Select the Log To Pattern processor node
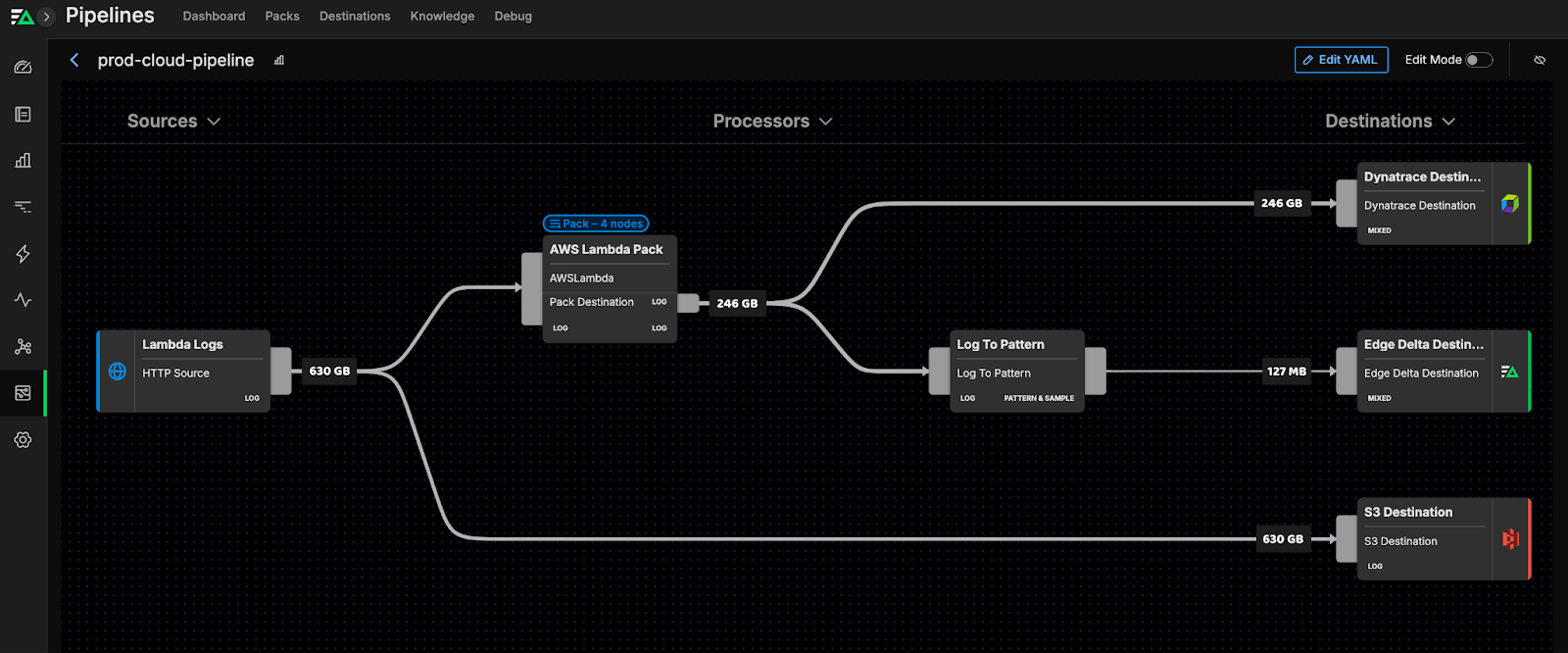Image resolution: width=1568 pixels, height=653 pixels. (x=1016, y=372)
